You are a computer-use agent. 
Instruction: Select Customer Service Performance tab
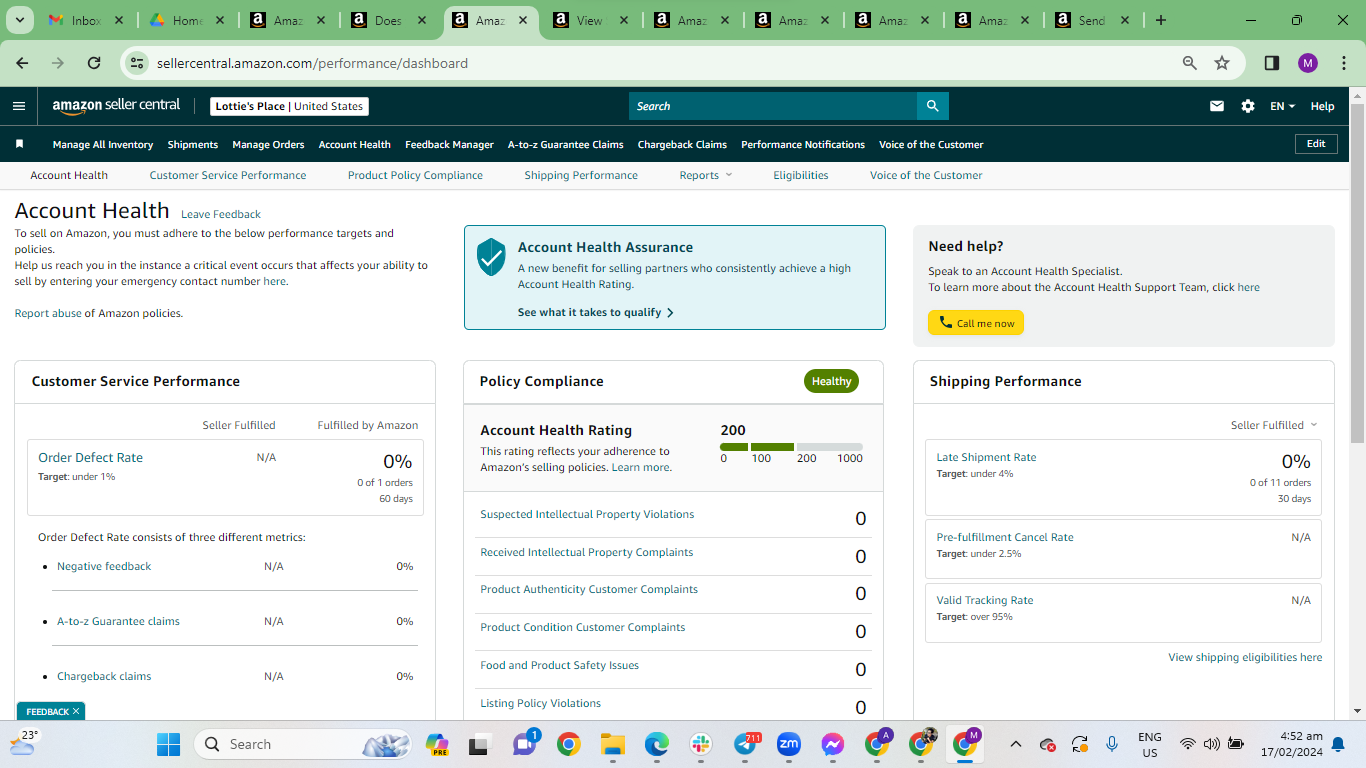(x=228, y=175)
